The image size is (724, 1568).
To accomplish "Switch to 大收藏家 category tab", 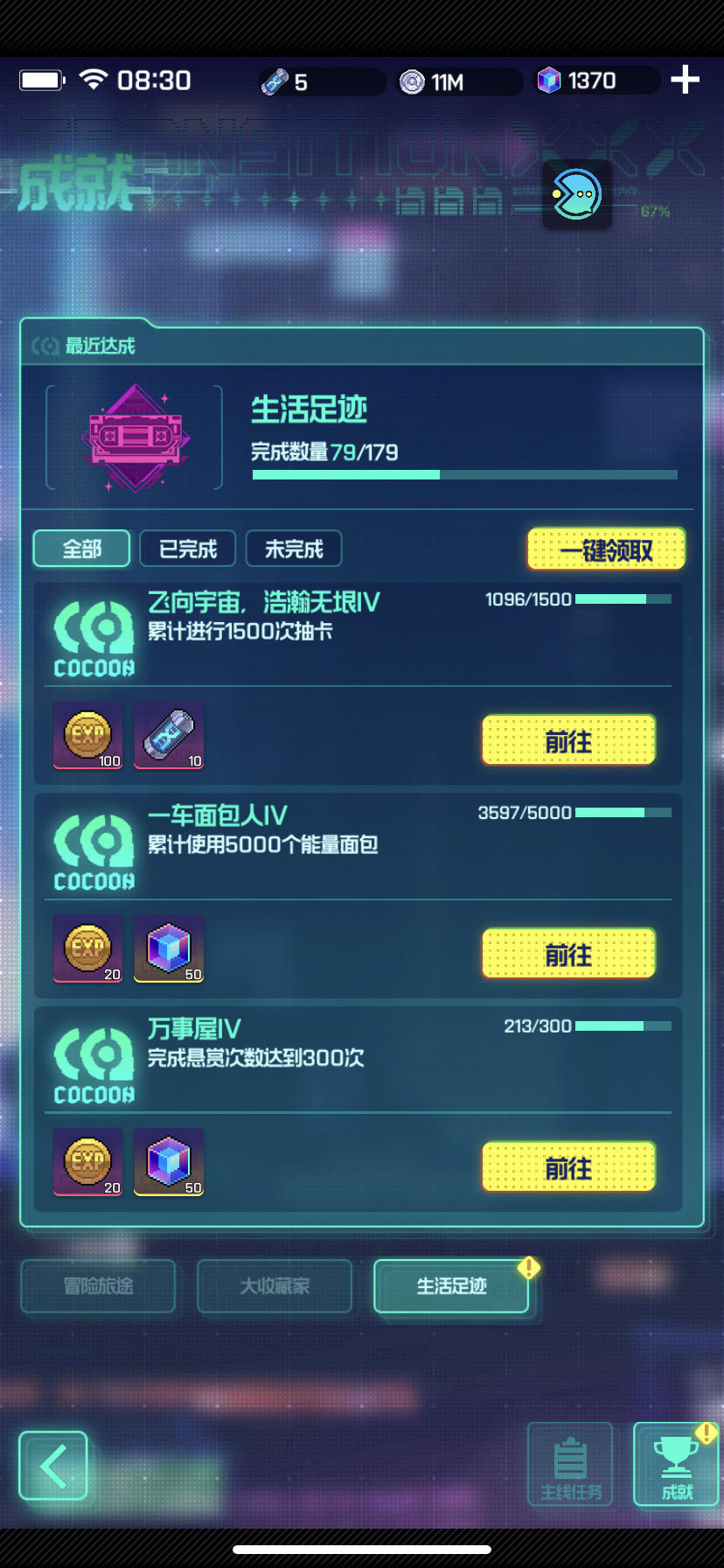I will 275,1286.
